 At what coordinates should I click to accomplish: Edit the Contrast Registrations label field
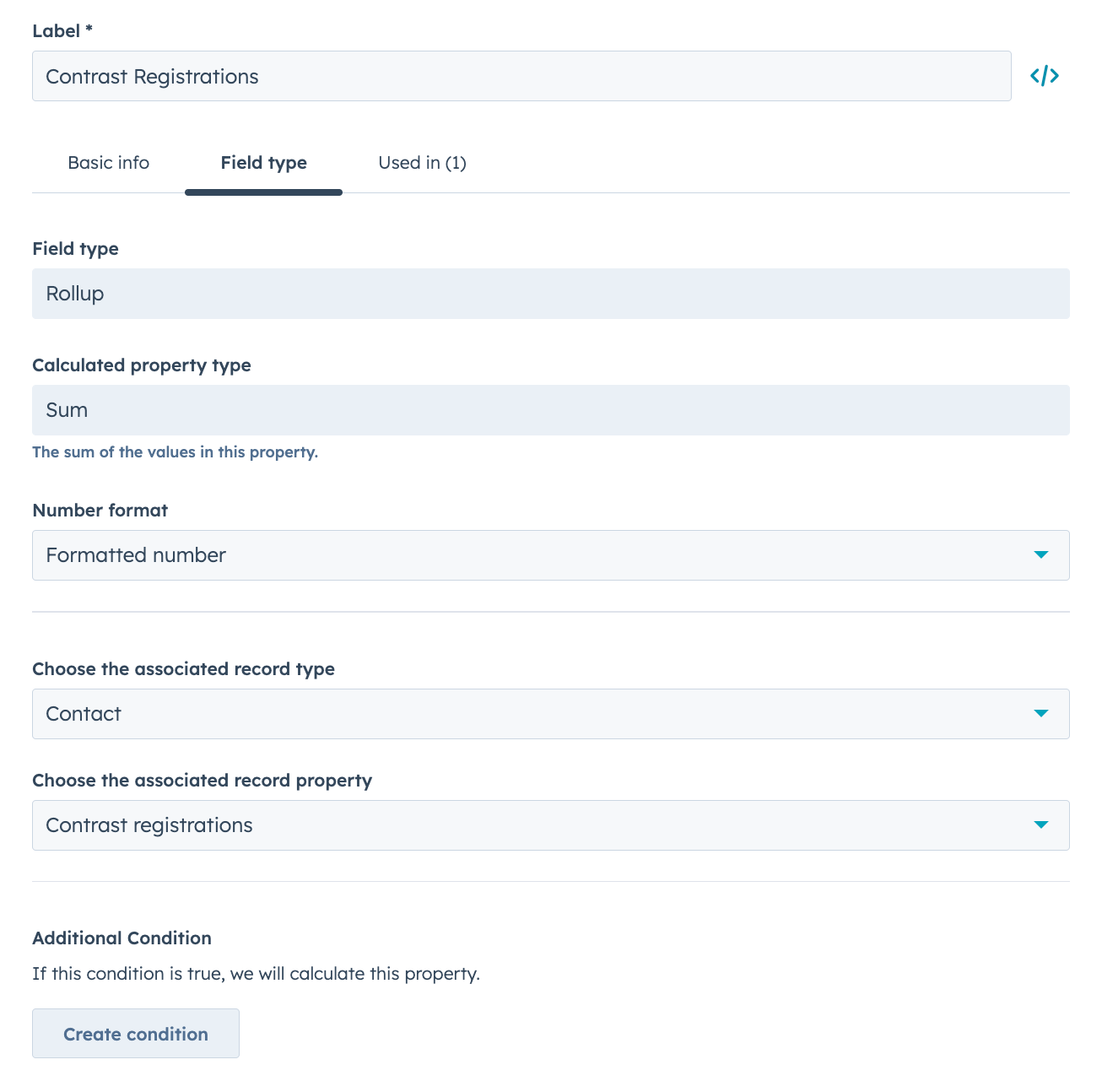(x=521, y=76)
